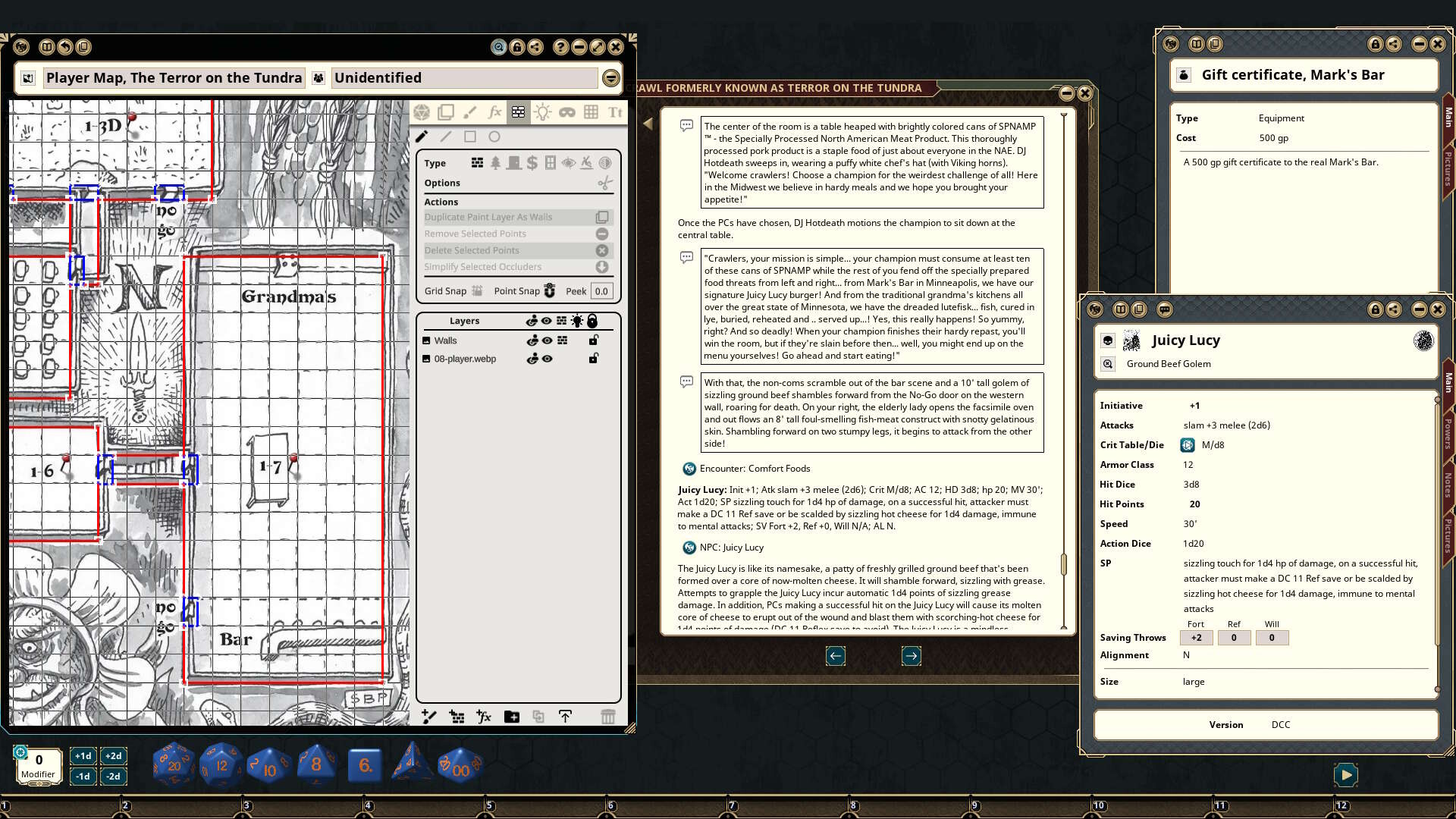Viewport: 1456px width, 819px height.
Task: Click the +1d dice modifier button
Action: (83, 756)
